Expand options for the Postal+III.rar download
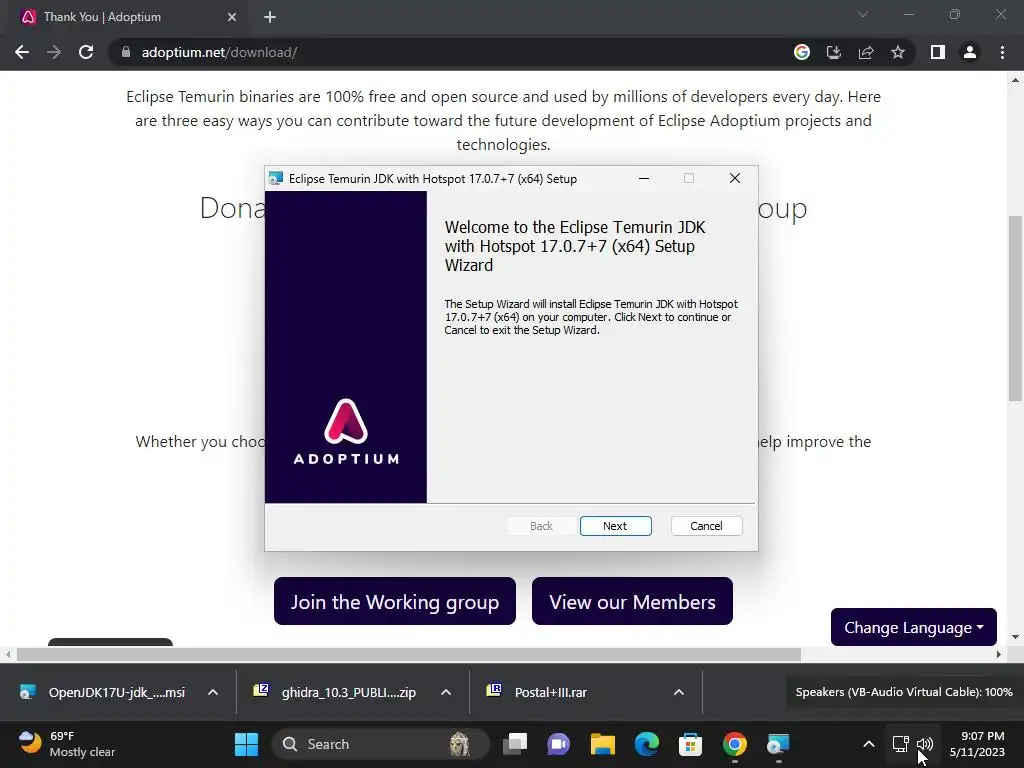 tap(679, 692)
